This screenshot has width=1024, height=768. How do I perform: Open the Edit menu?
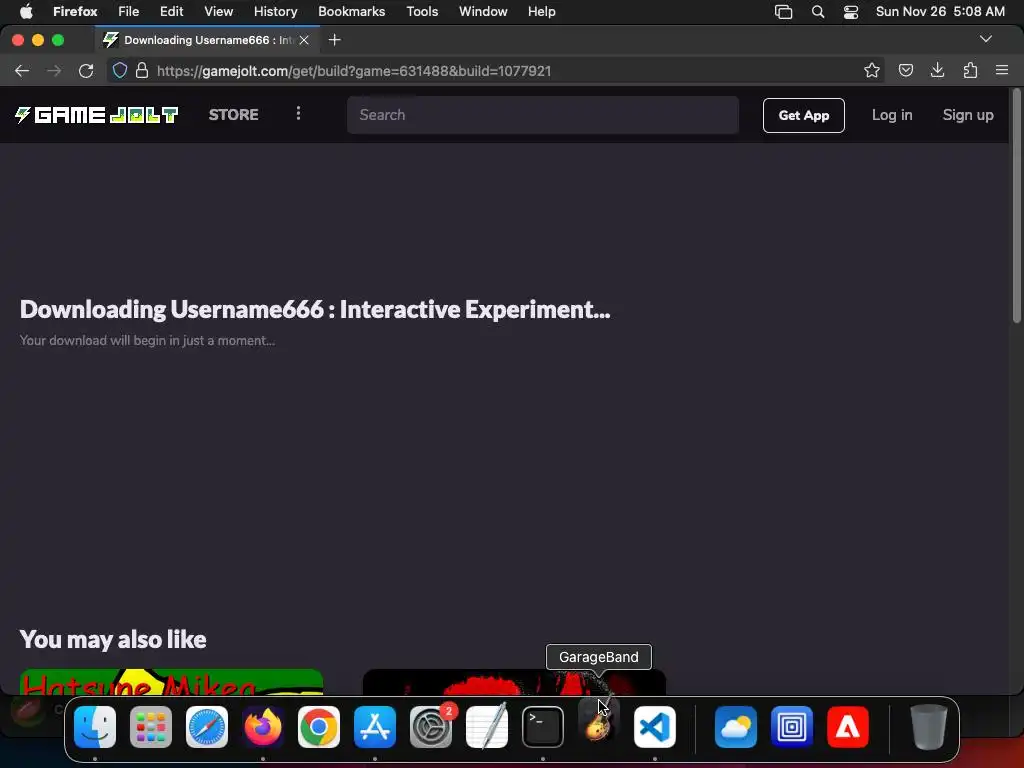(171, 11)
